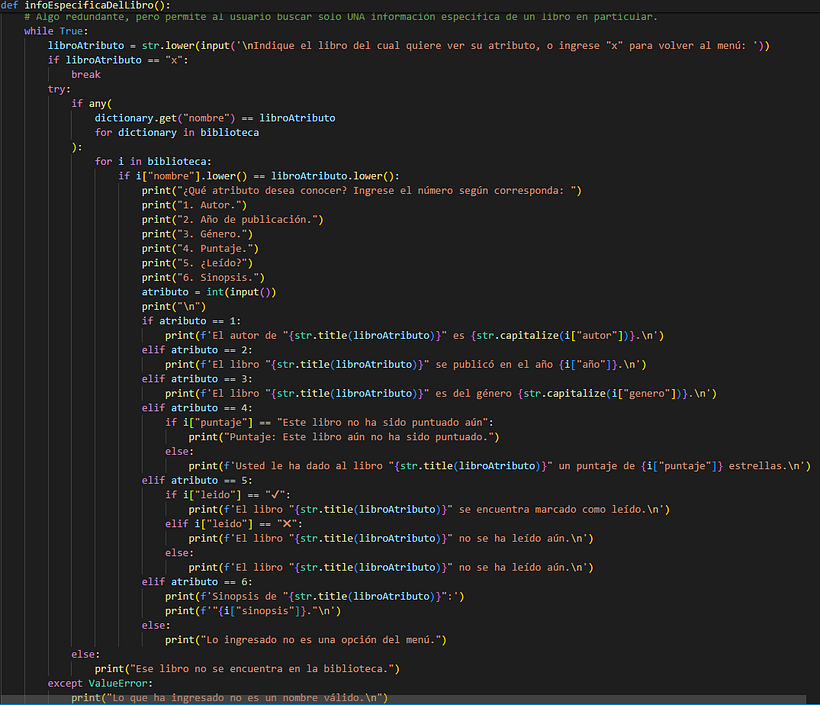This screenshot has height=705, width=820.
Task: Click the line print("6. Sinopsis.")
Action: pyautogui.click(x=203, y=278)
